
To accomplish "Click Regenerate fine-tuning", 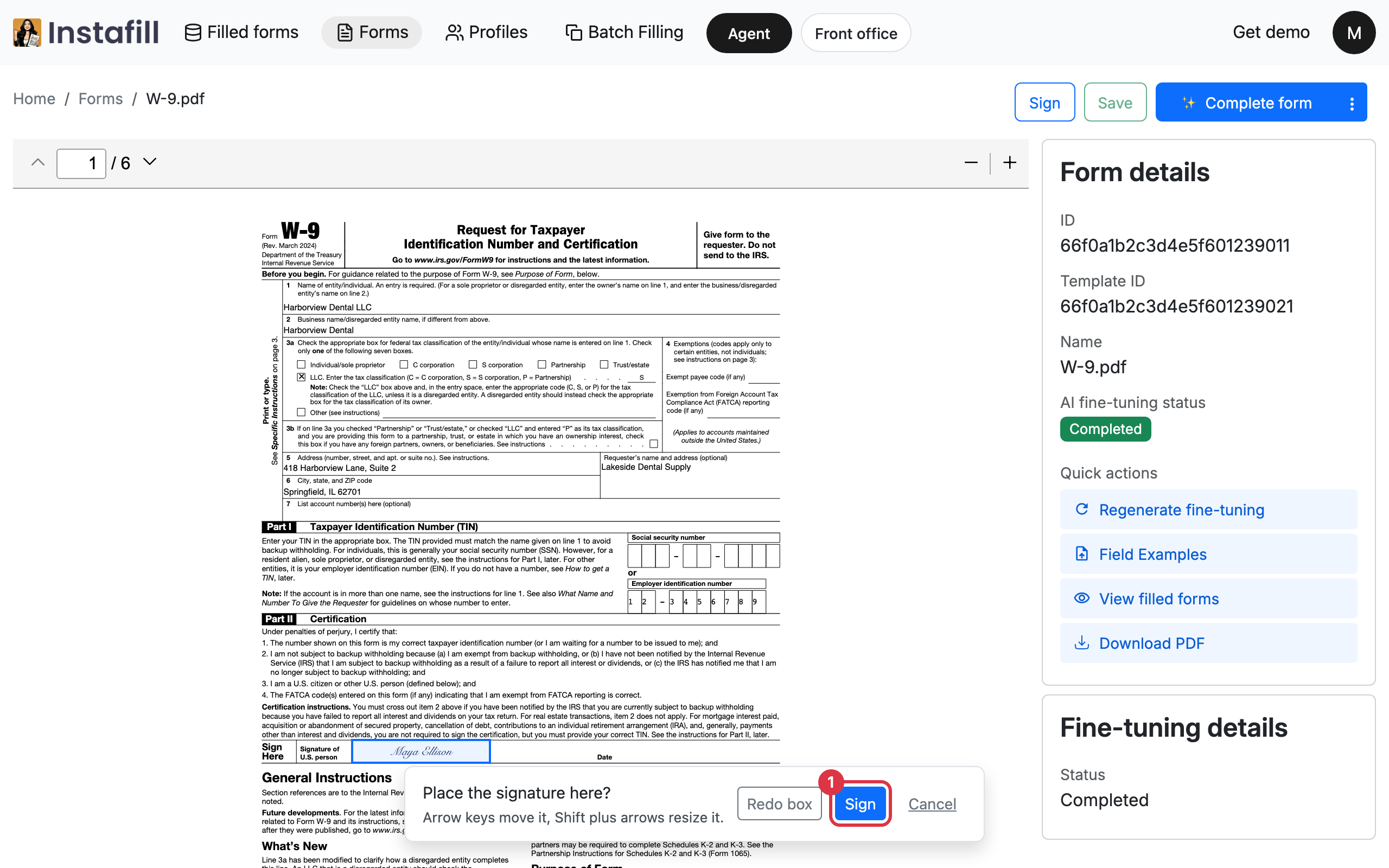I will click(1208, 509).
